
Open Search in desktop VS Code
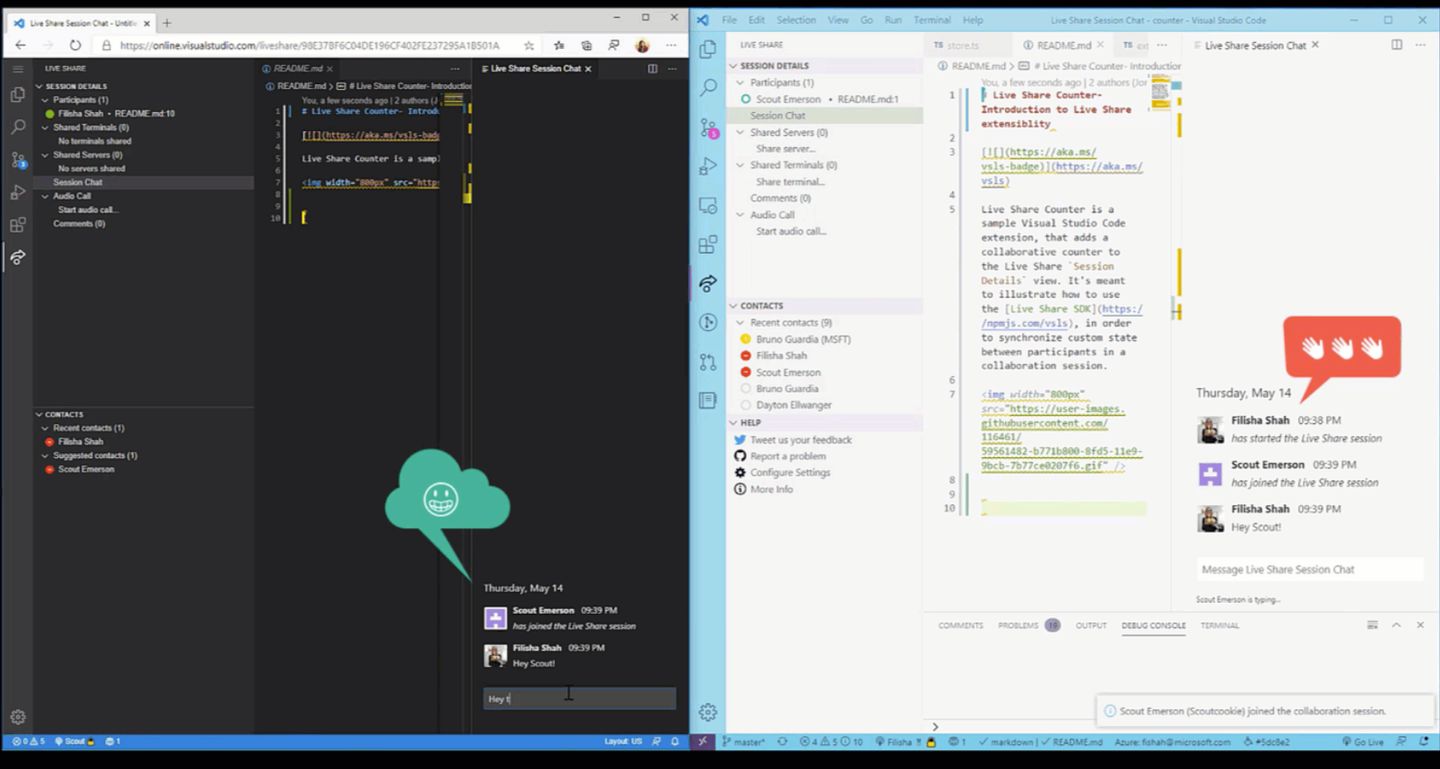(708, 88)
